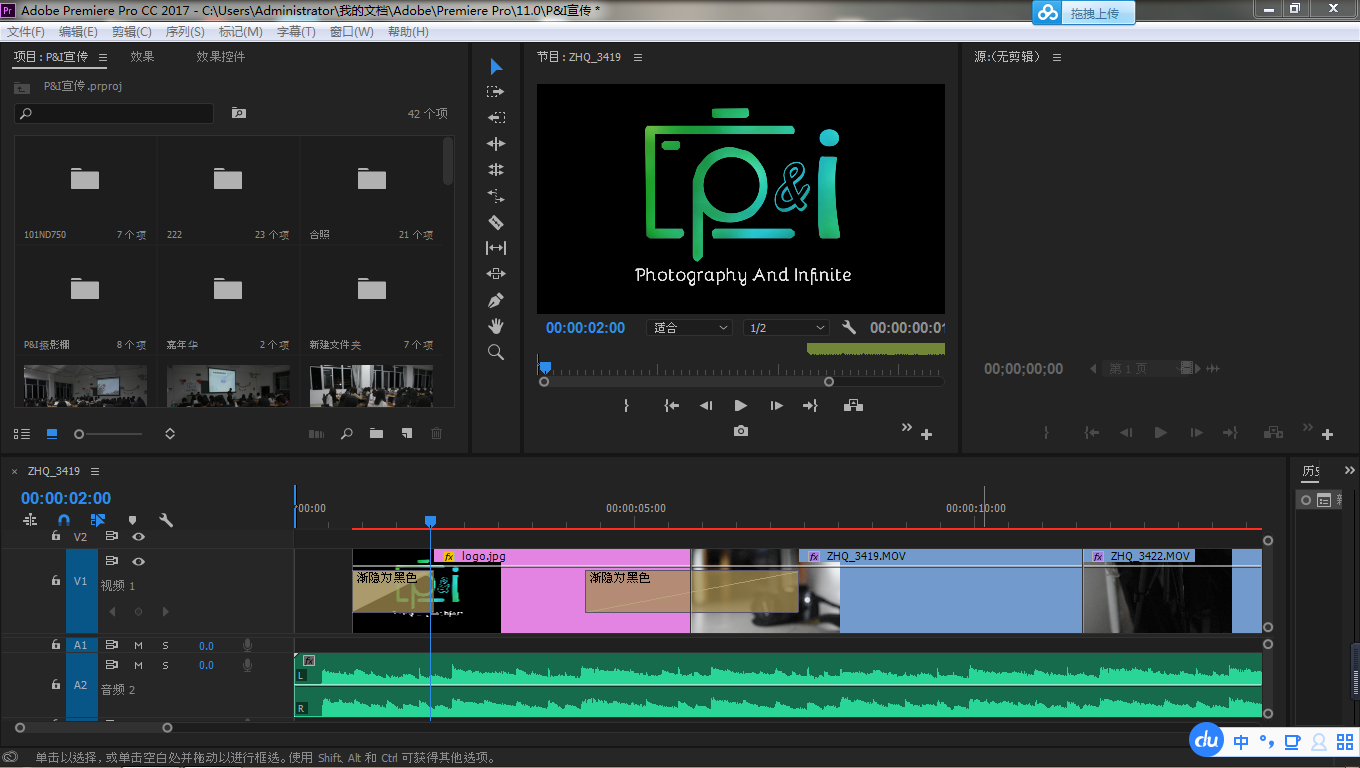Select the Pen tool
1360x768 pixels.
(x=496, y=300)
